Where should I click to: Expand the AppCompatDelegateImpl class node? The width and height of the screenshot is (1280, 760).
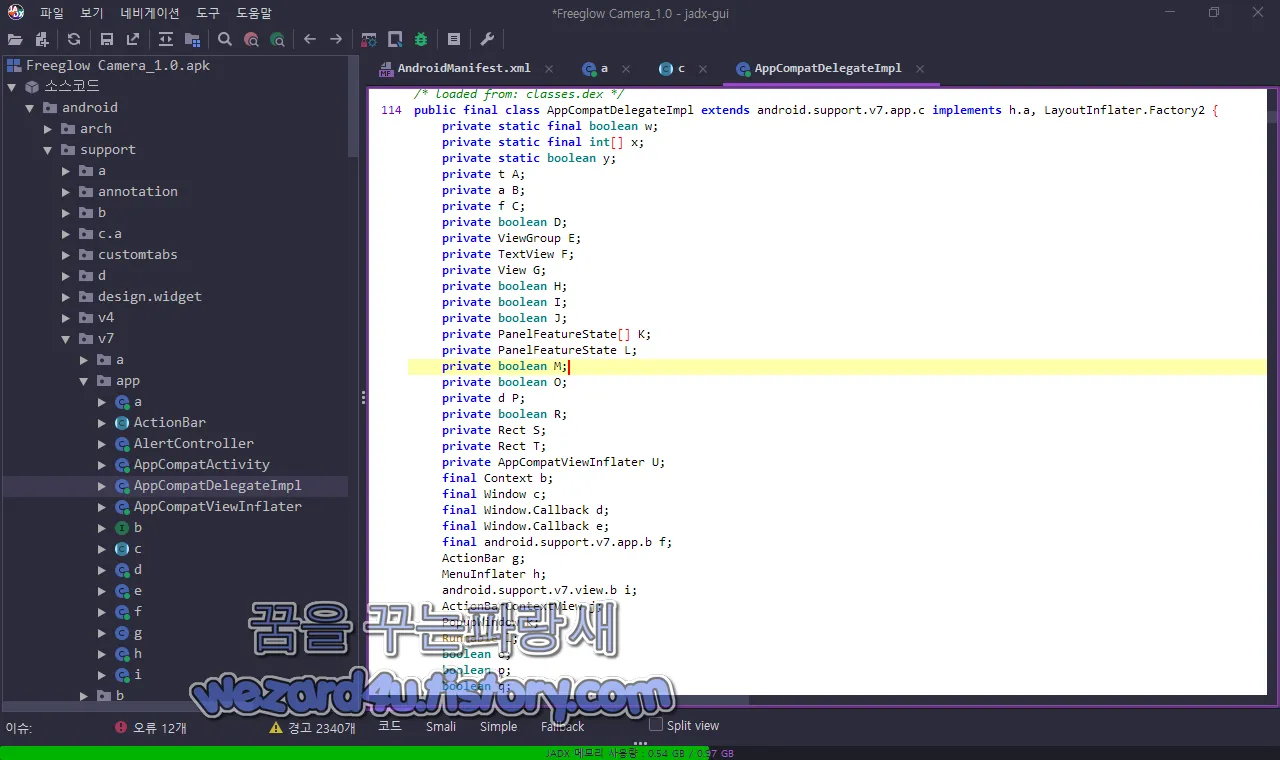coord(102,486)
